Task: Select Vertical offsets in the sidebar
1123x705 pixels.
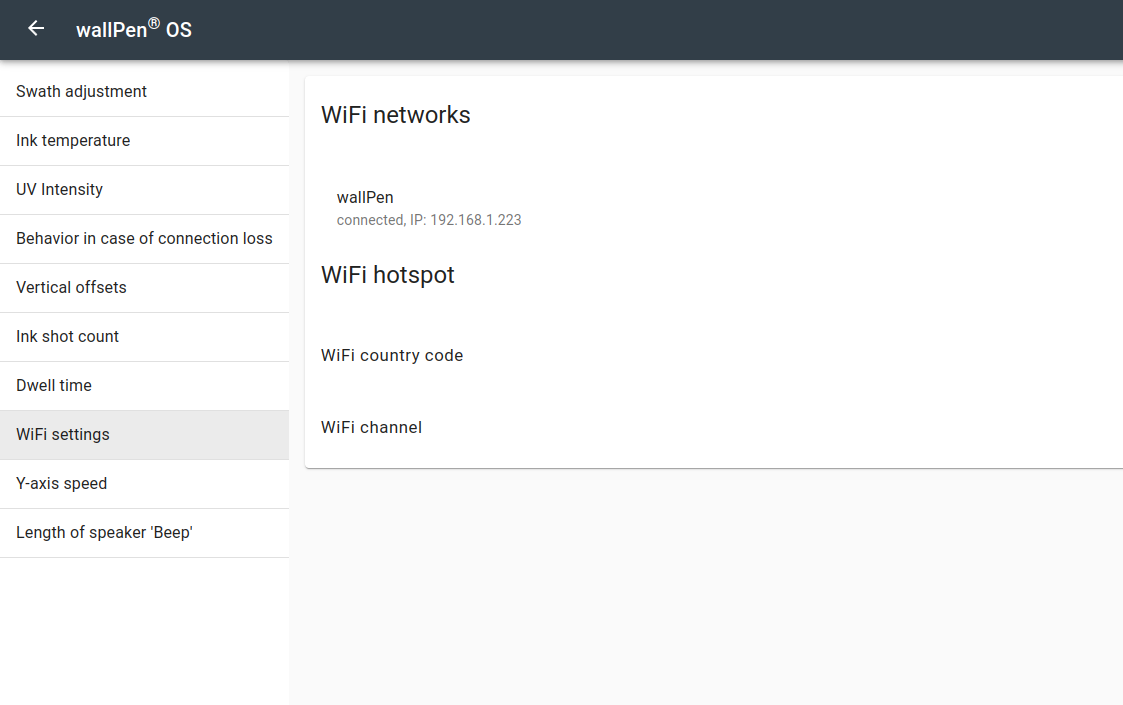Action: (x=145, y=287)
